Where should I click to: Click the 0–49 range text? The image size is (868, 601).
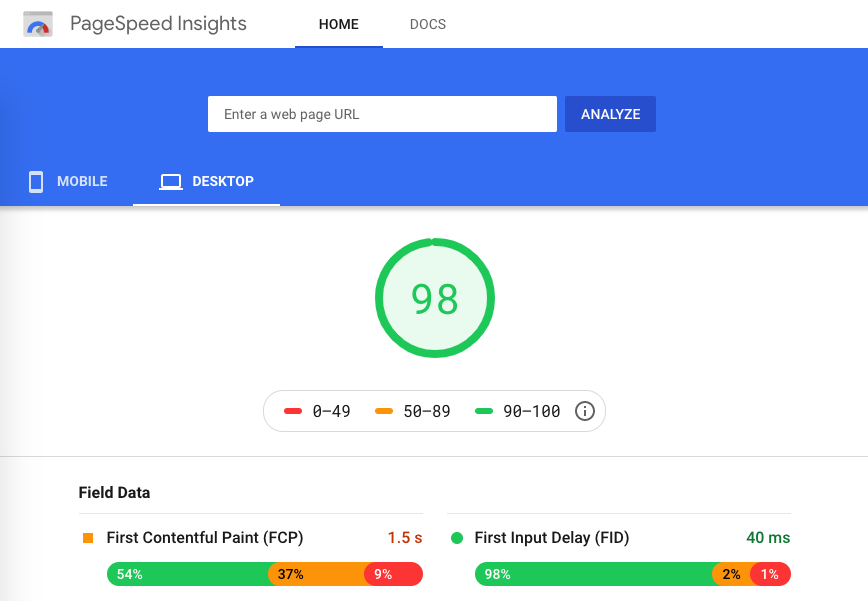point(331,411)
